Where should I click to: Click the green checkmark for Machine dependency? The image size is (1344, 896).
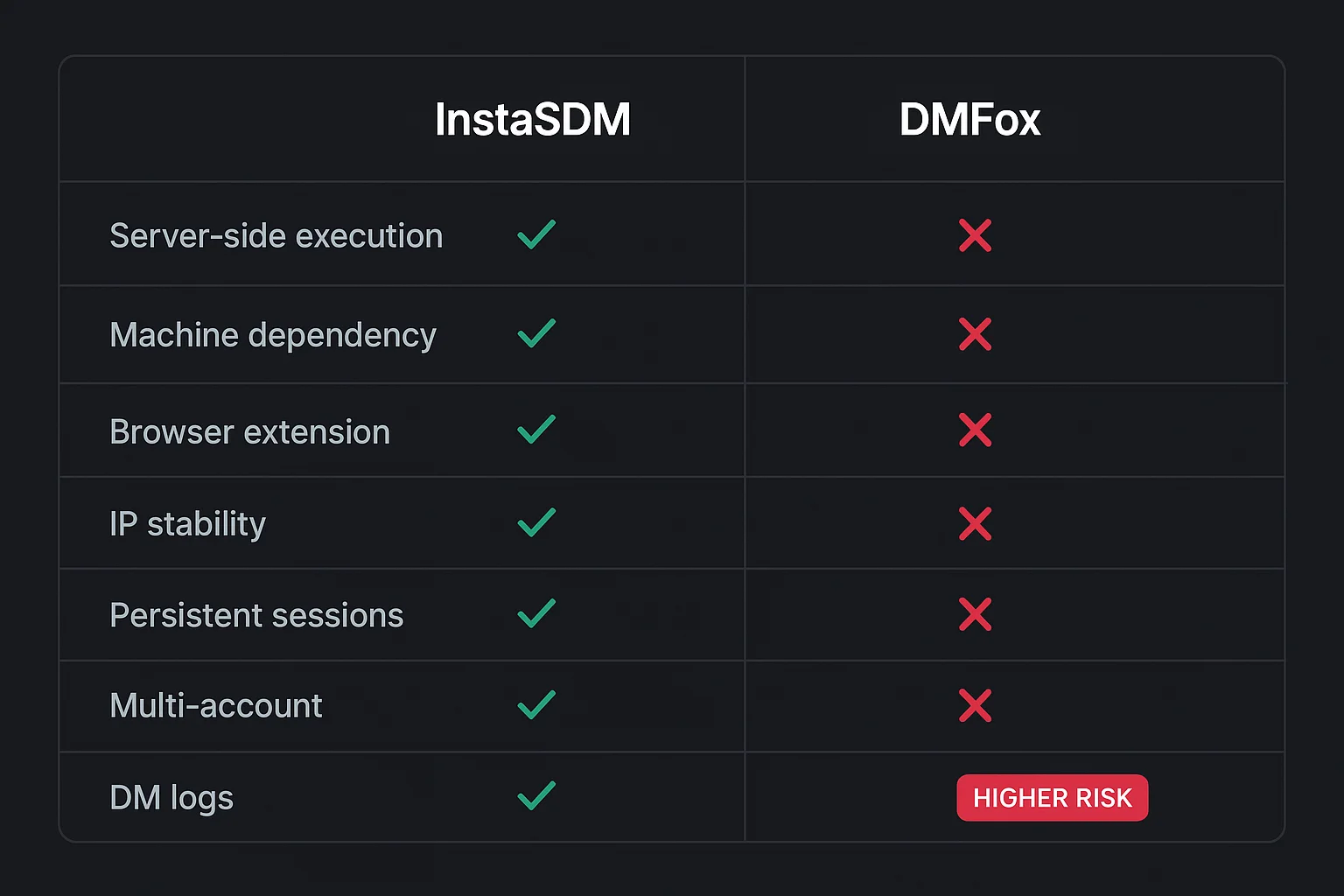click(536, 333)
